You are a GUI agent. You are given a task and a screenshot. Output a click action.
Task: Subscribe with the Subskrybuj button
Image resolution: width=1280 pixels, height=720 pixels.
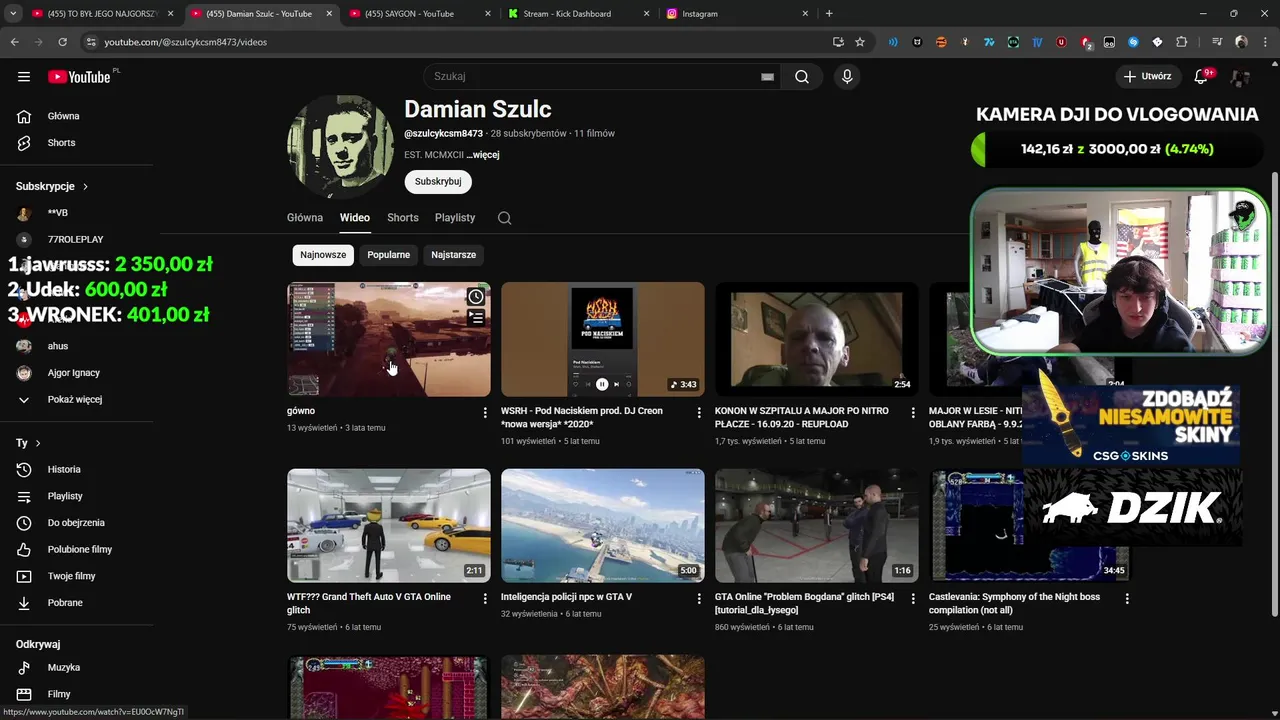tap(438, 182)
